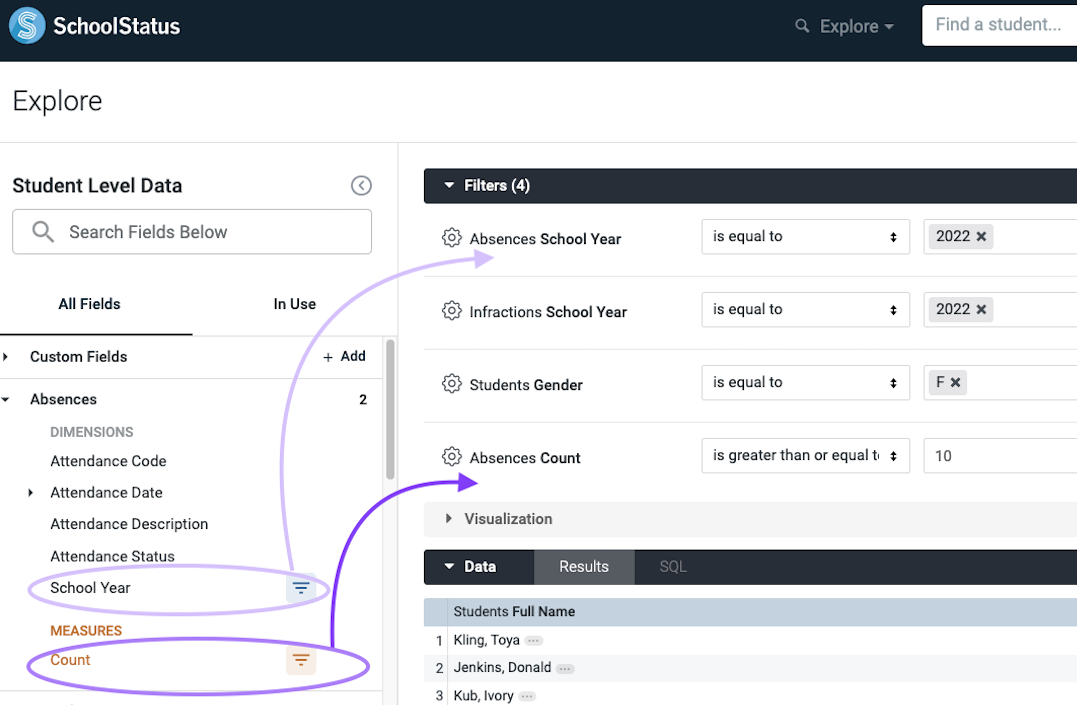Image resolution: width=1077 pixels, height=705 pixels.
Task: Click magnifier icon in field search box
Action: pos(43,232)
